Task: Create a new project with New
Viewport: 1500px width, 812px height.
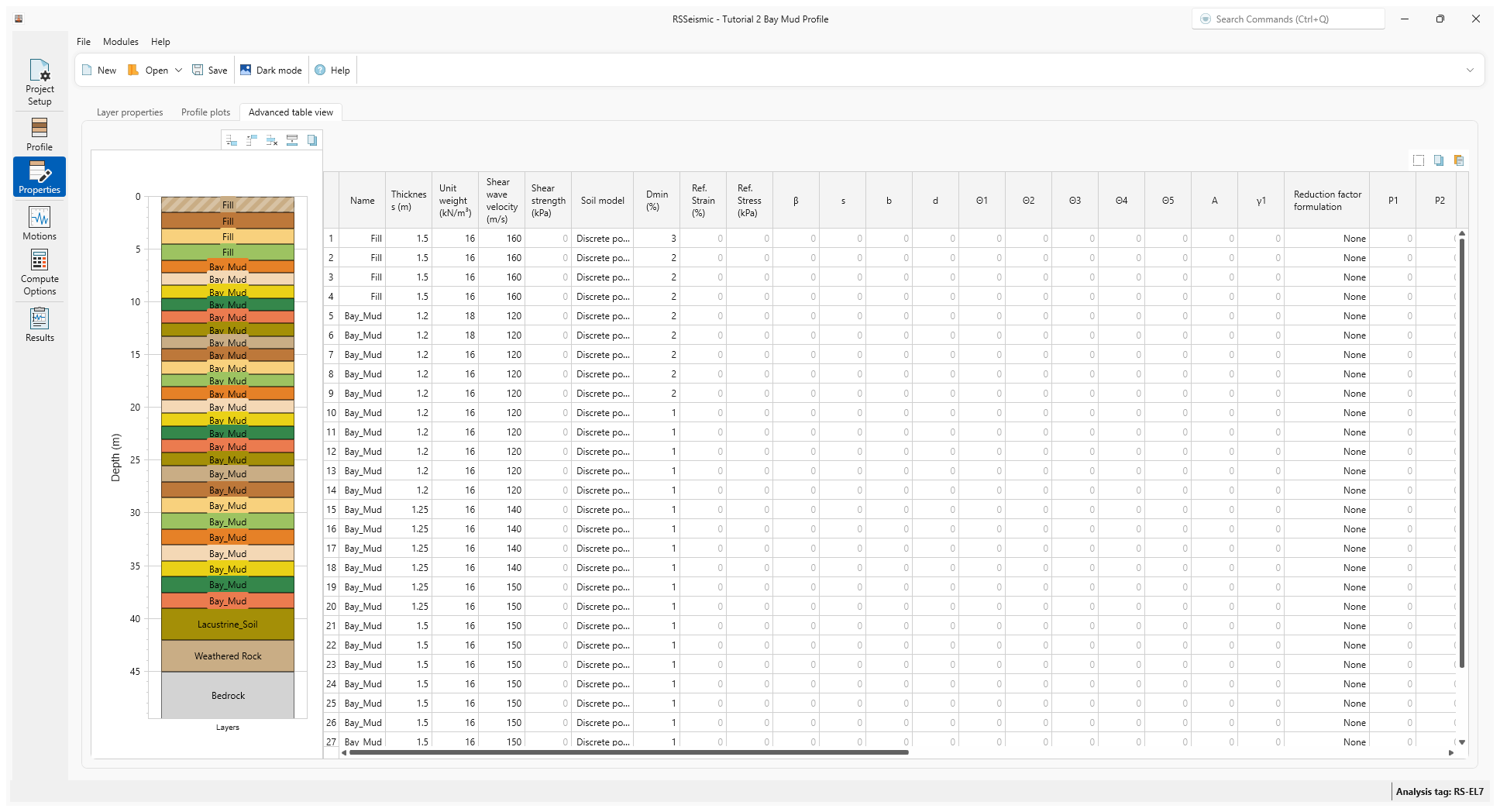Action: (x=99, y=70)
